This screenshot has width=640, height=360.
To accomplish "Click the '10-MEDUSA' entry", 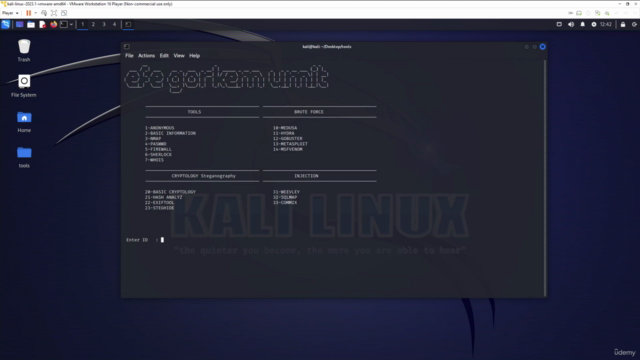I will [285, 128].
